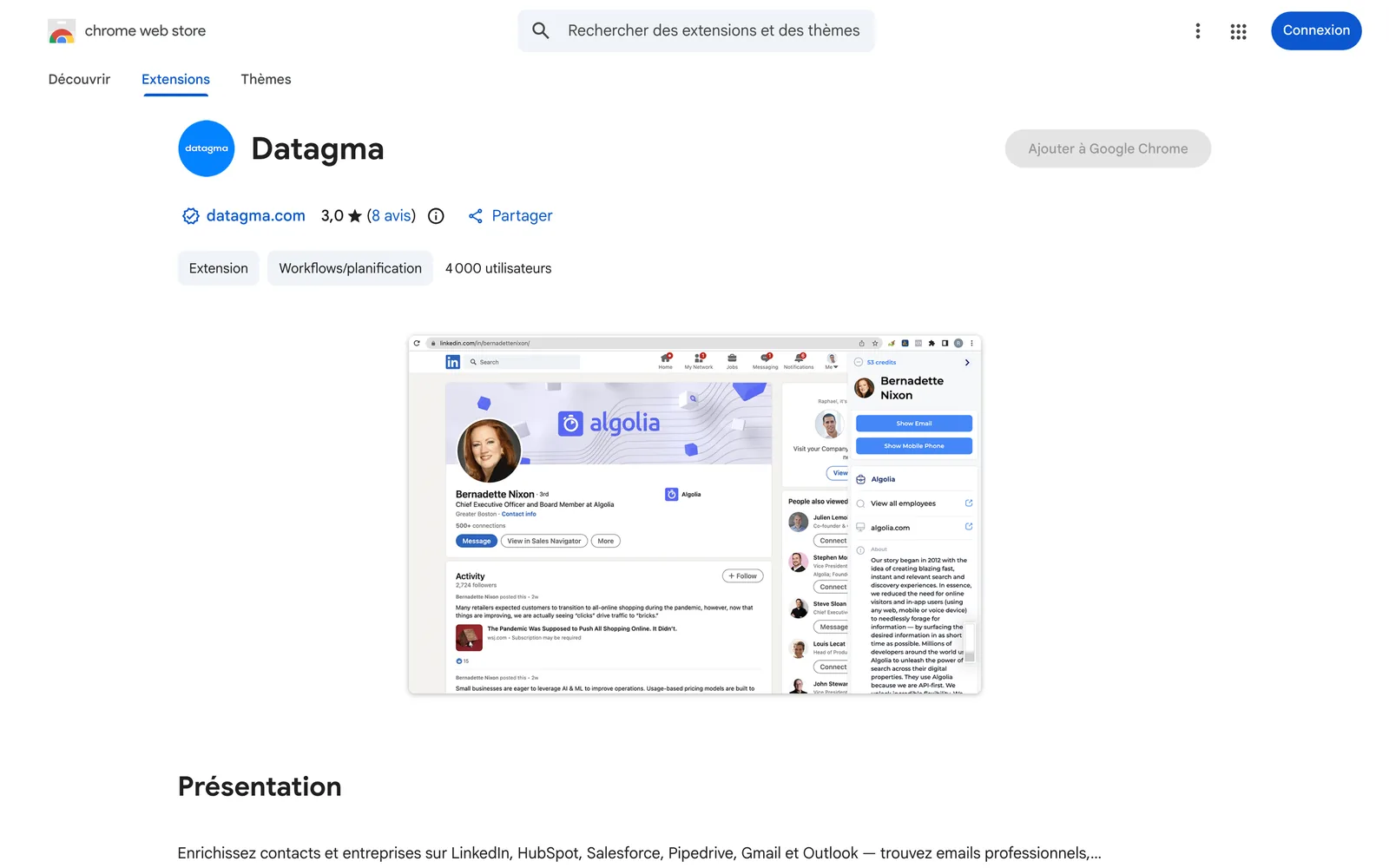
Task: Click the 4 000 utilisateurs text
Action: point(498,268)
